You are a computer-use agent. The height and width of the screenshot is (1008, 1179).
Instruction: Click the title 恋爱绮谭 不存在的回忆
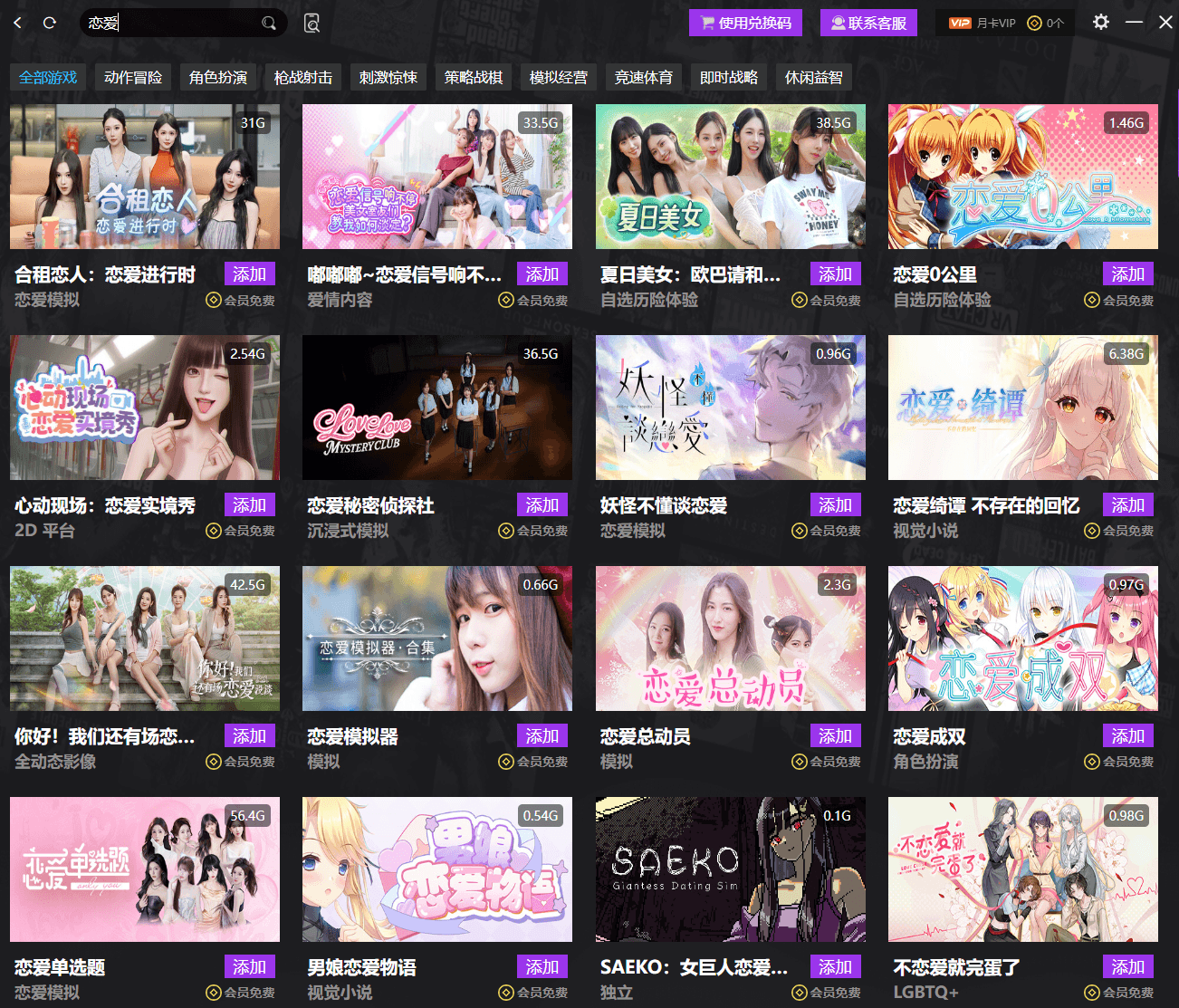(x=986, y=505)
